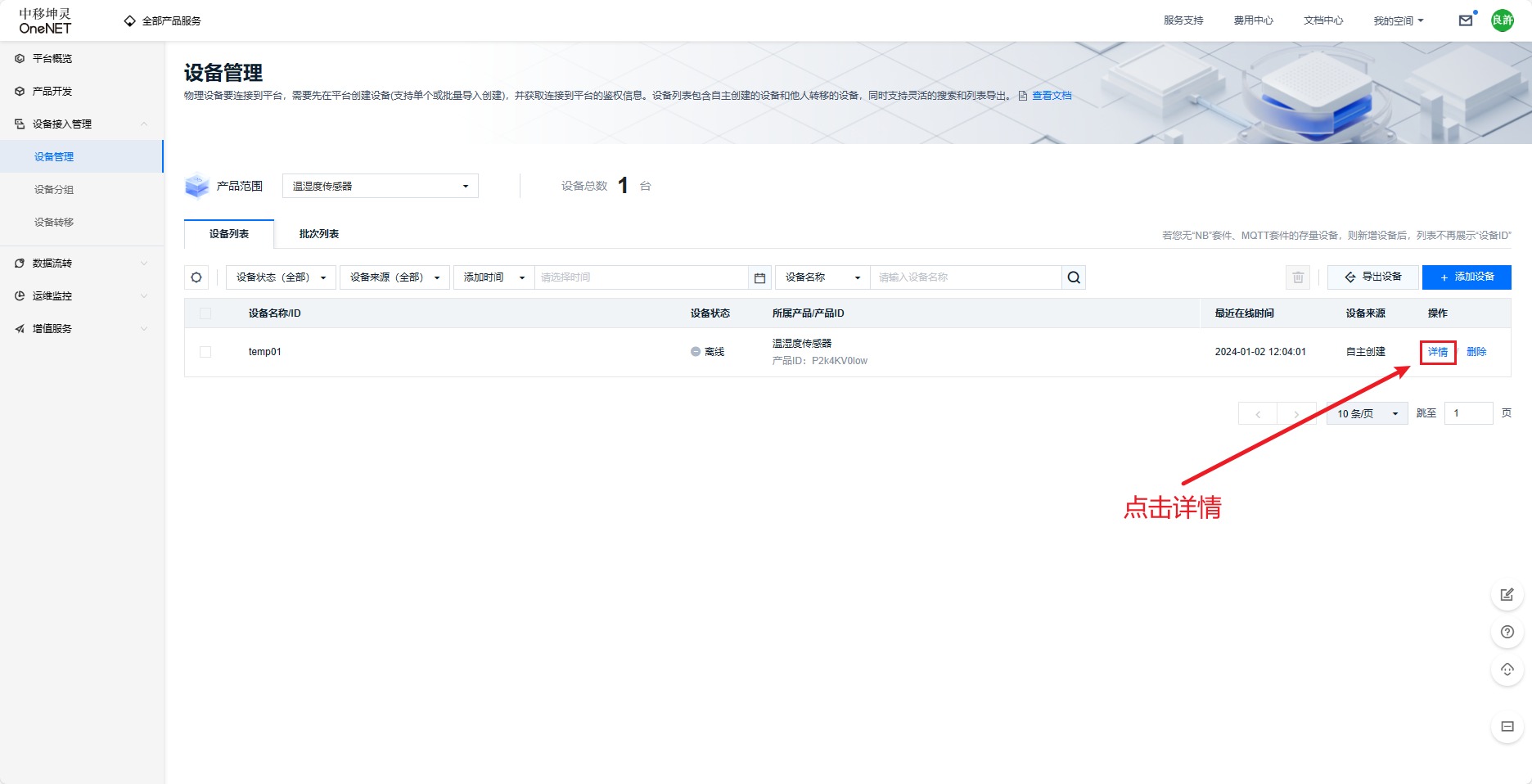
Task: Open 详情 for device temp01
Action: 1438,352
